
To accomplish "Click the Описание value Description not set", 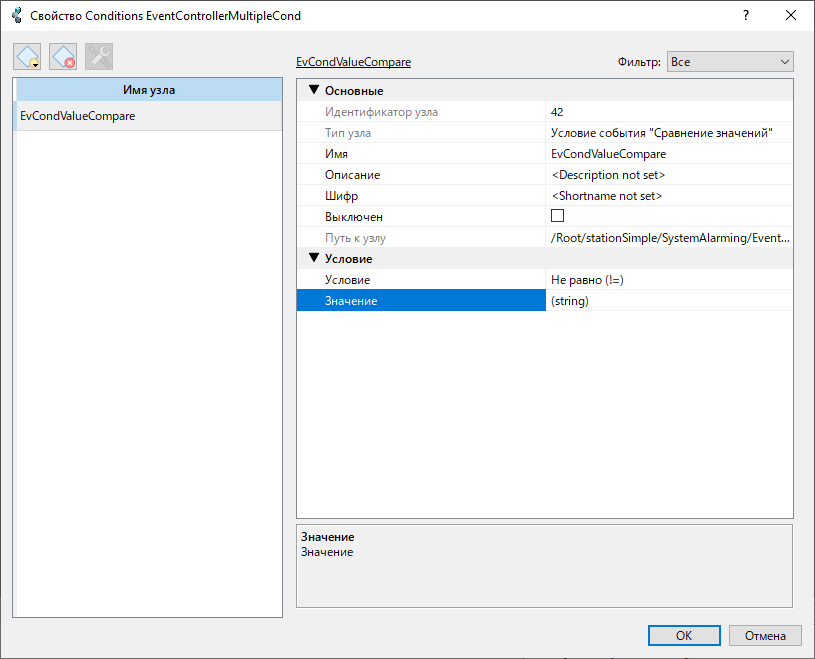I will click(669, 175).
